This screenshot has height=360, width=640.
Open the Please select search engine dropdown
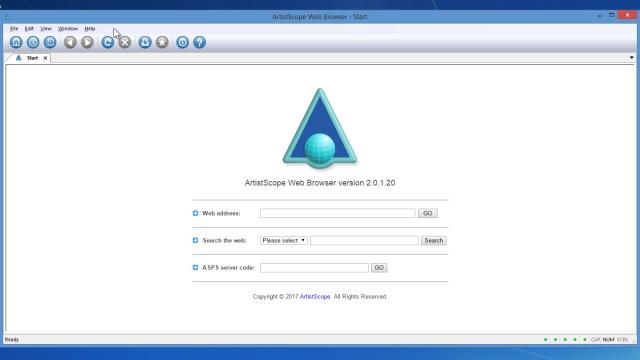[x=284, y=240]
